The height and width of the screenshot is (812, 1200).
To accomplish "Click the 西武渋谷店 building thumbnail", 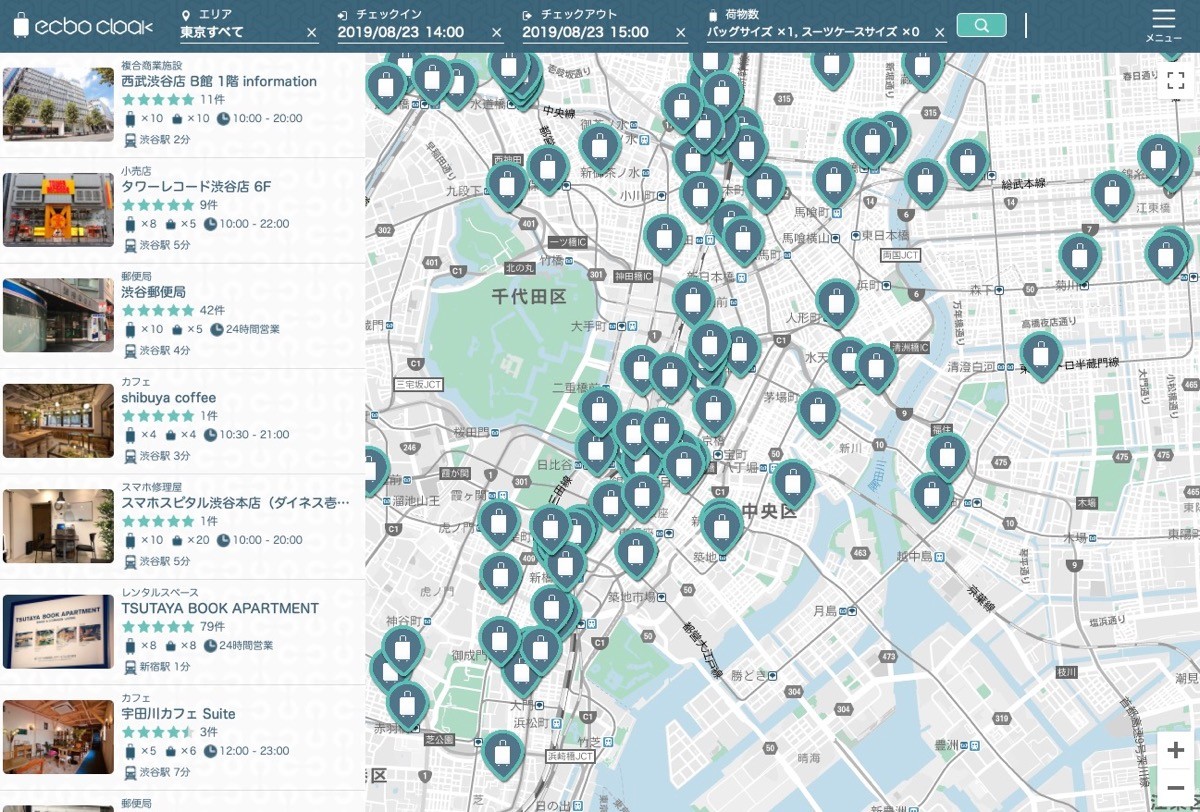I will (58, 104).
